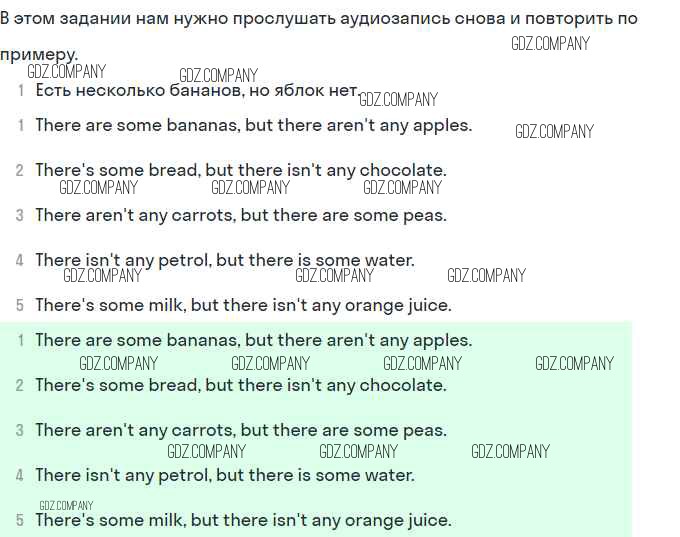Select number 5 in the green block
This screenshot has height=537, width=680.
[x=20, y=521]
